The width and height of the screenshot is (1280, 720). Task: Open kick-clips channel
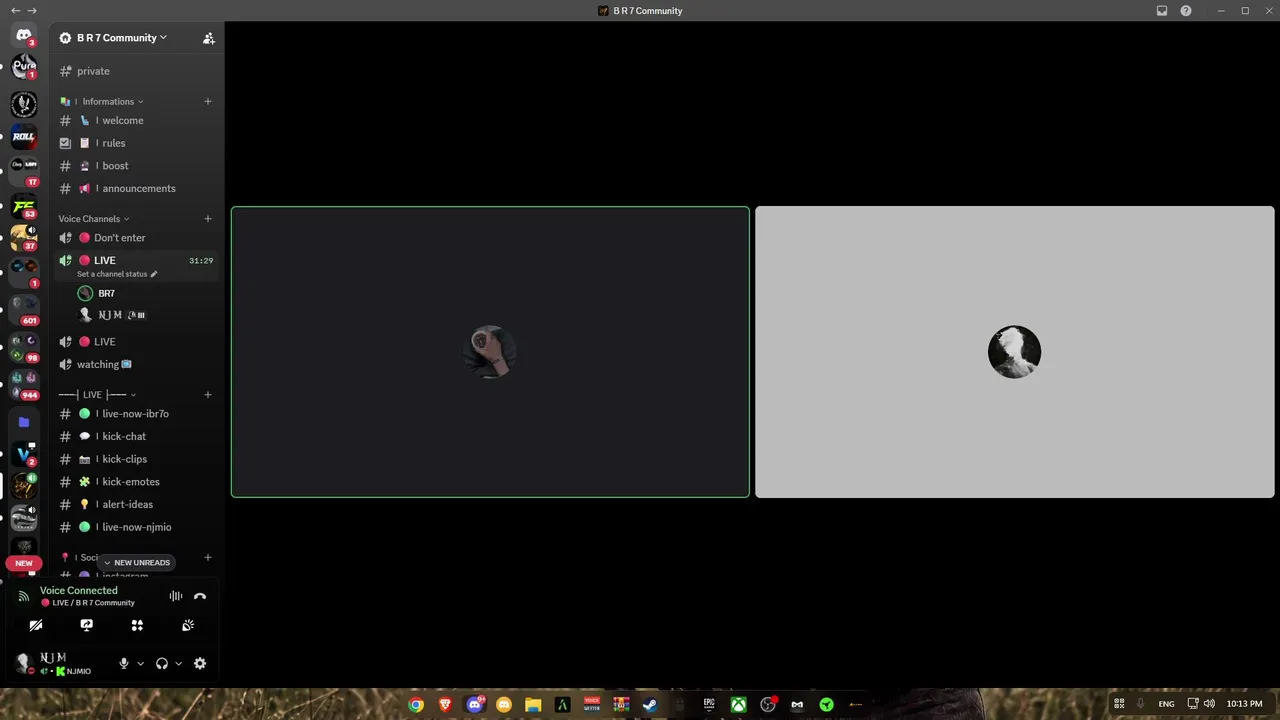137,459
